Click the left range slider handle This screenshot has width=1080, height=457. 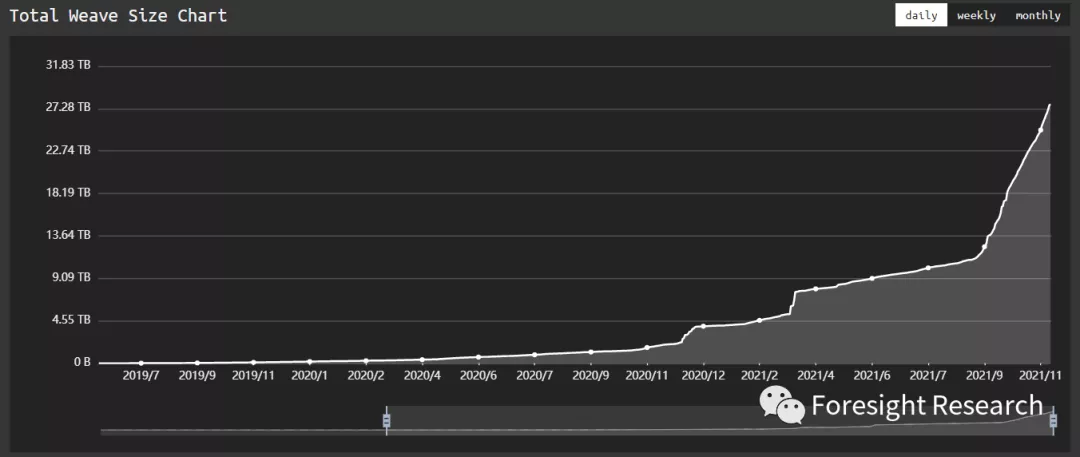tap(386, 421)
